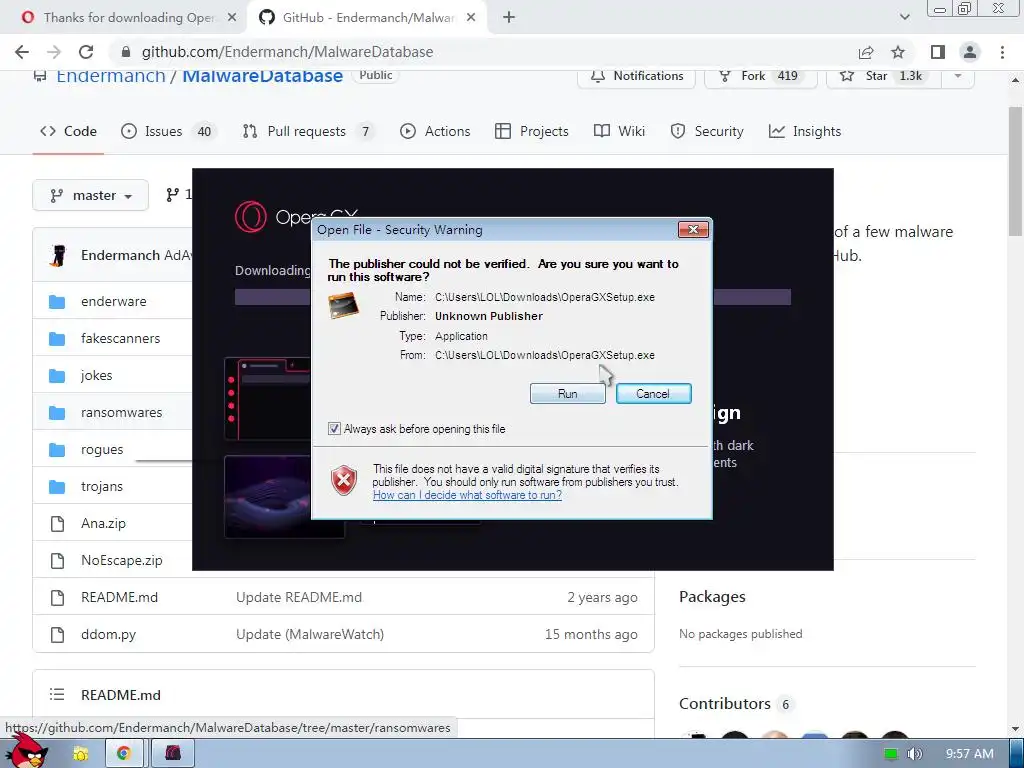Viewport: 1024px width, 768px height.
Task: Open the rogues folder
Action: (102, 449)
